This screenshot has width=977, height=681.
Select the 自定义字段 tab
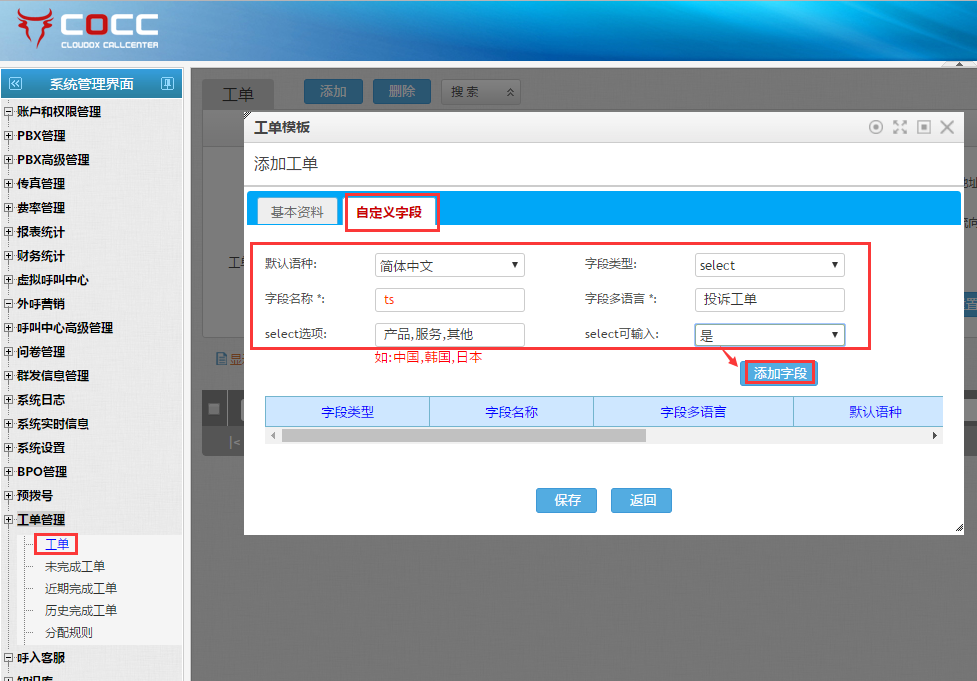[390, 213]
